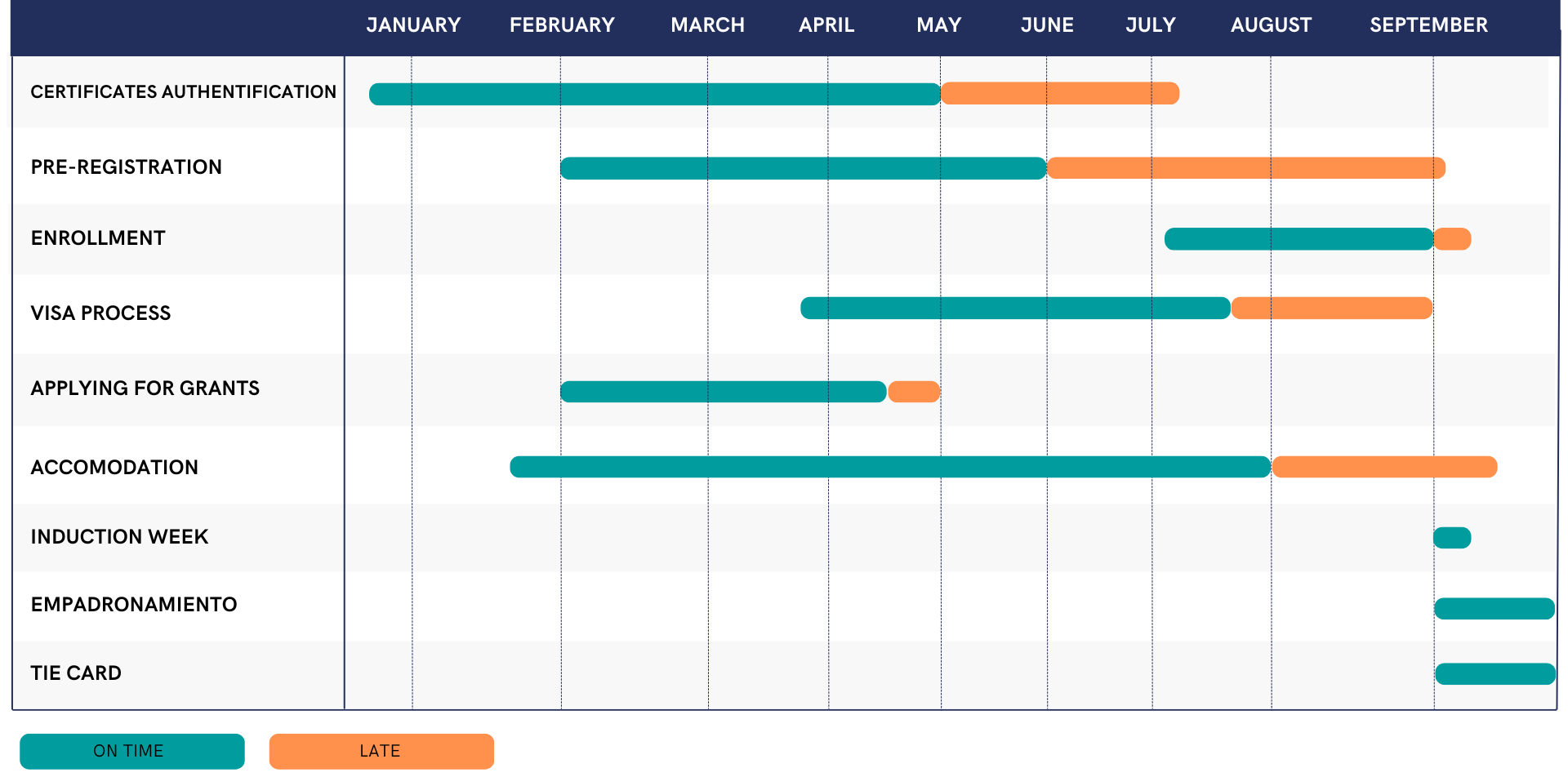Select the teal Enrollment bar
The width and height of the screenshot is (1568, 777).
point(1298,239)
